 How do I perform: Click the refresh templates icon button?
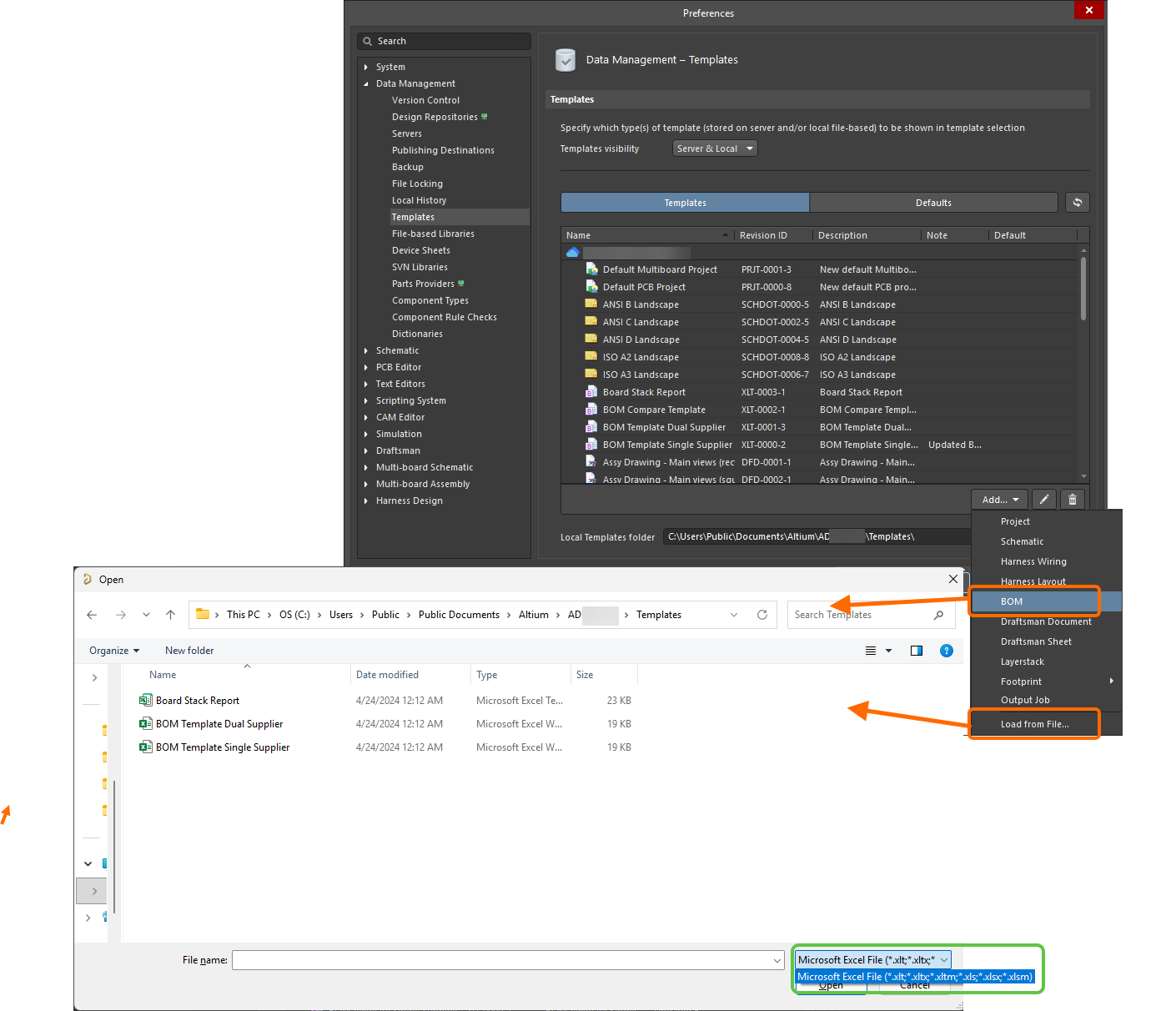click(1077, 203)
